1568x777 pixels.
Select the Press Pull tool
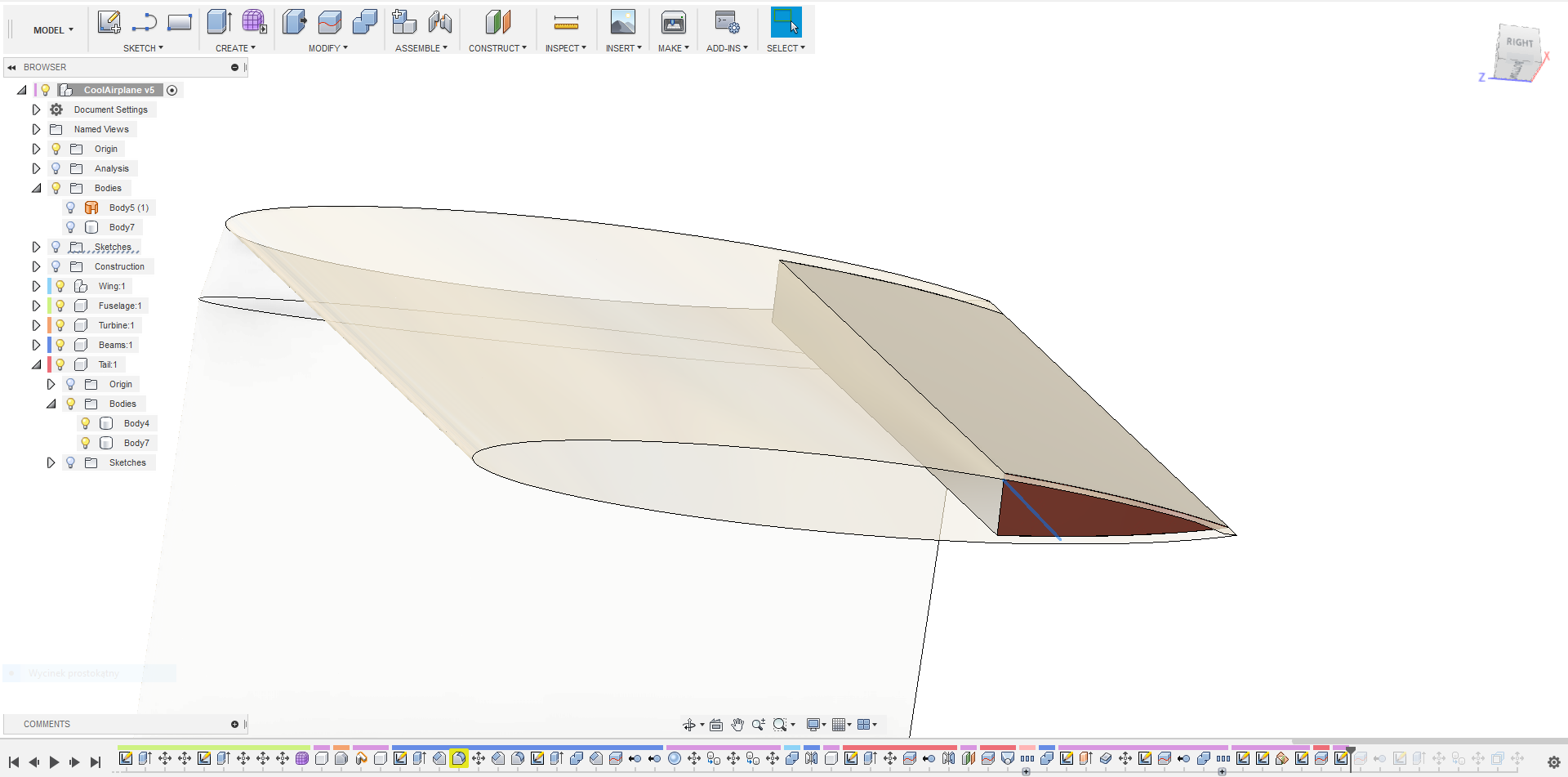pos(295,22)
